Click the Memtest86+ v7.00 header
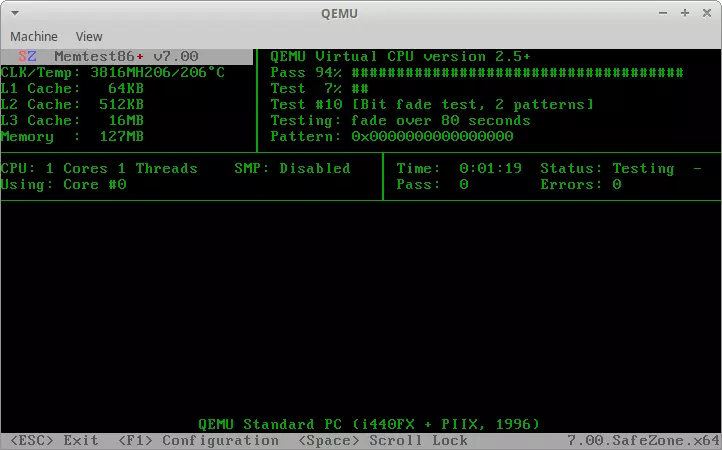722x450 pixels. pyautogui.click(x=126, y=57)
